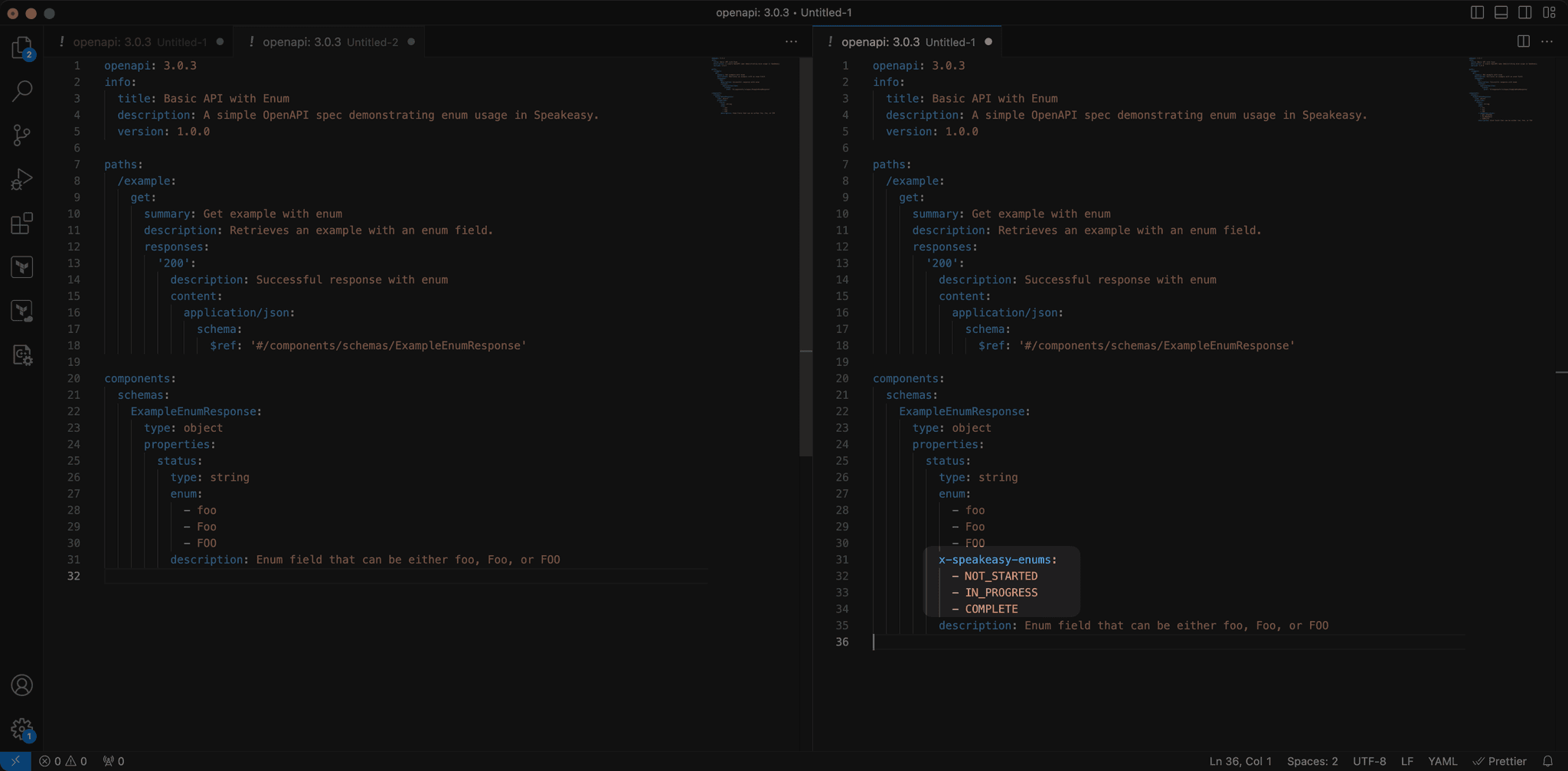Close left group Untitled-1 tab via dot
1568x771 pixels.
(x=220, y=42)
